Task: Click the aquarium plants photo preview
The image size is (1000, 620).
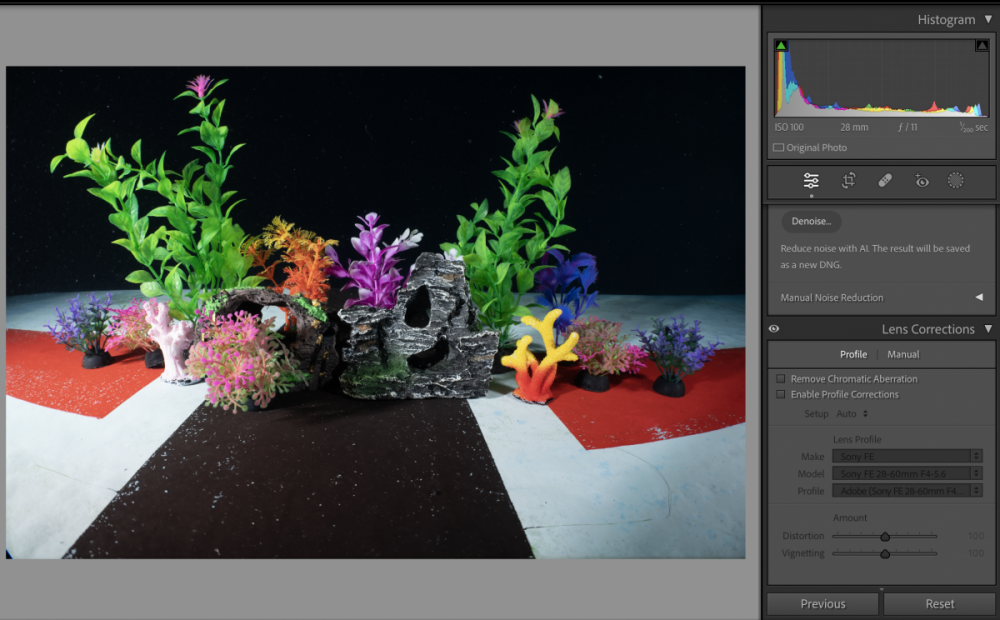Action: click(x=376, y=313)
